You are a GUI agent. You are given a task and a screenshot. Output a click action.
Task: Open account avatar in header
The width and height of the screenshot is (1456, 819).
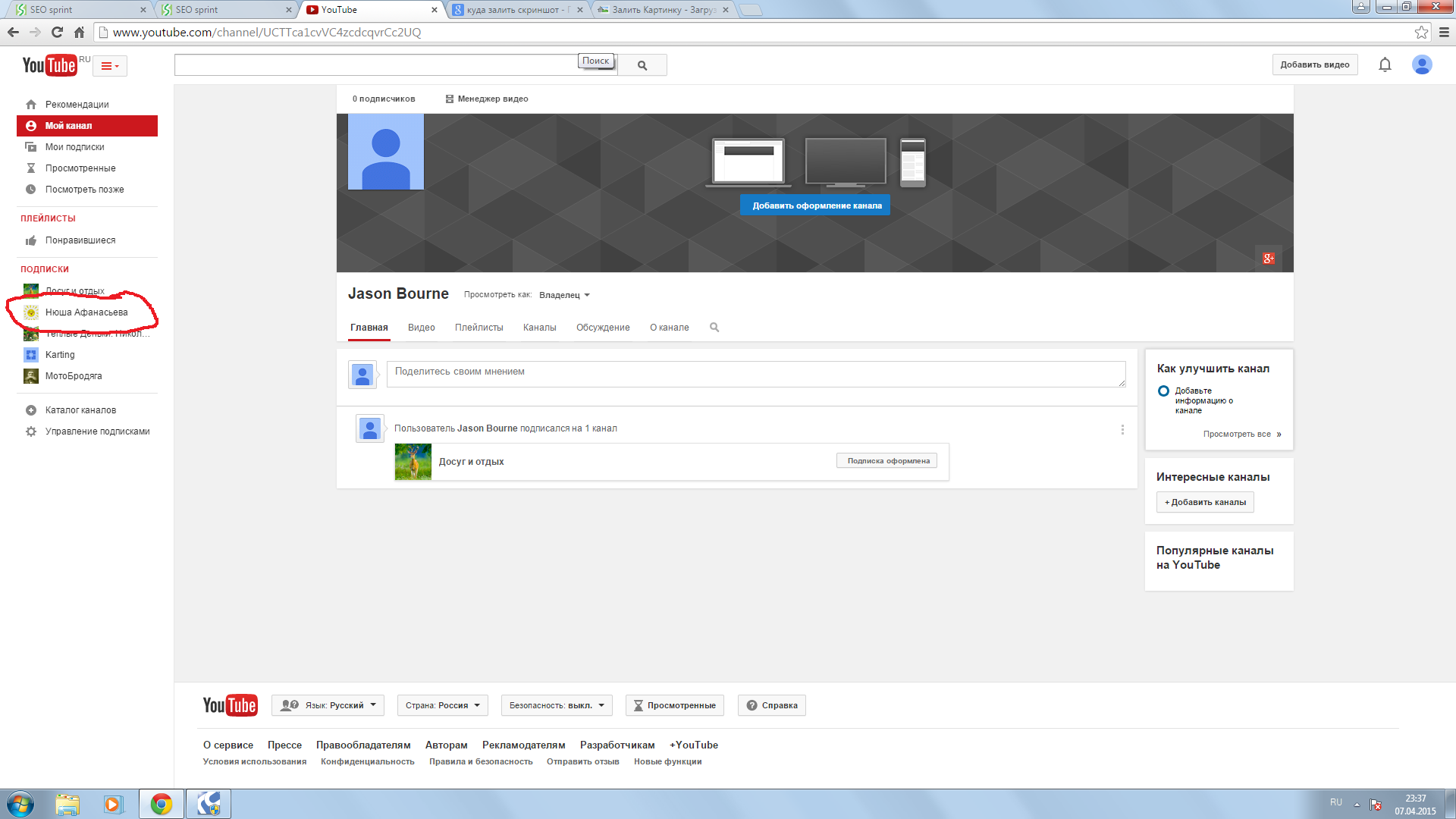[1422, 64]
